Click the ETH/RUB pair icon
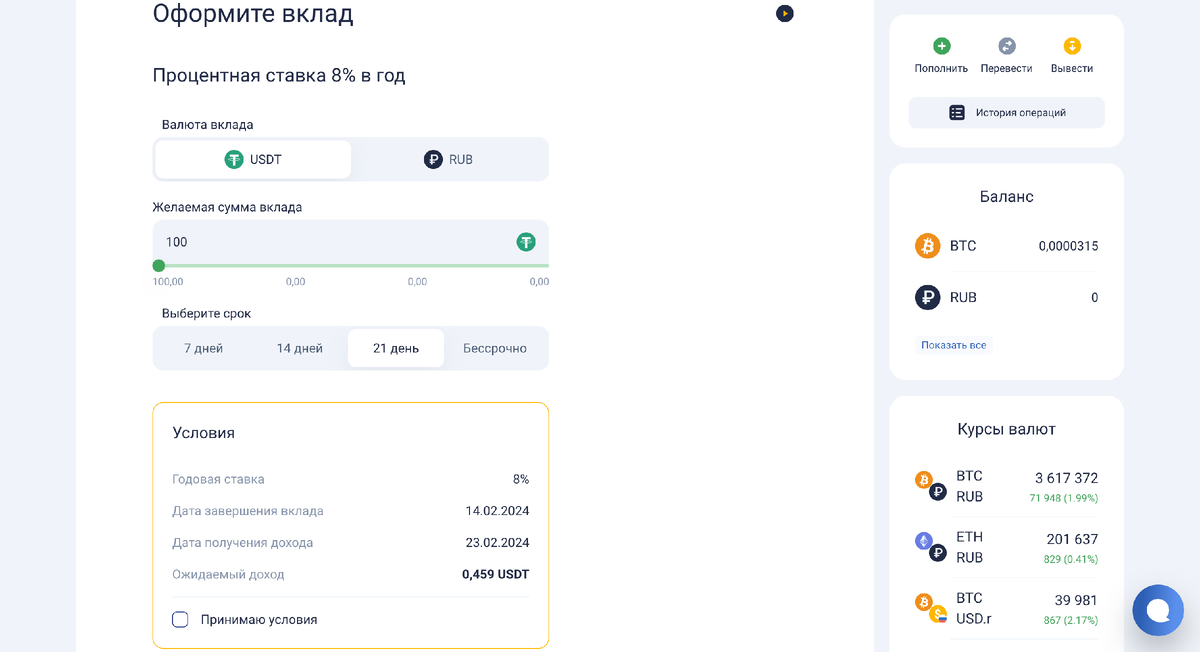 931,546
